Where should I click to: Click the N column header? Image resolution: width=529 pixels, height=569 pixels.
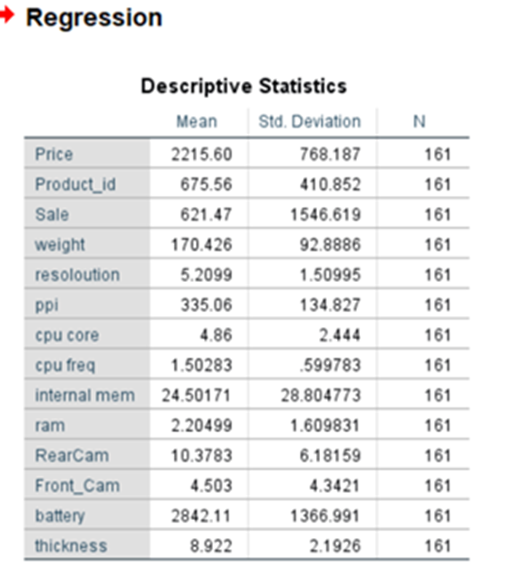click(419, 122)
